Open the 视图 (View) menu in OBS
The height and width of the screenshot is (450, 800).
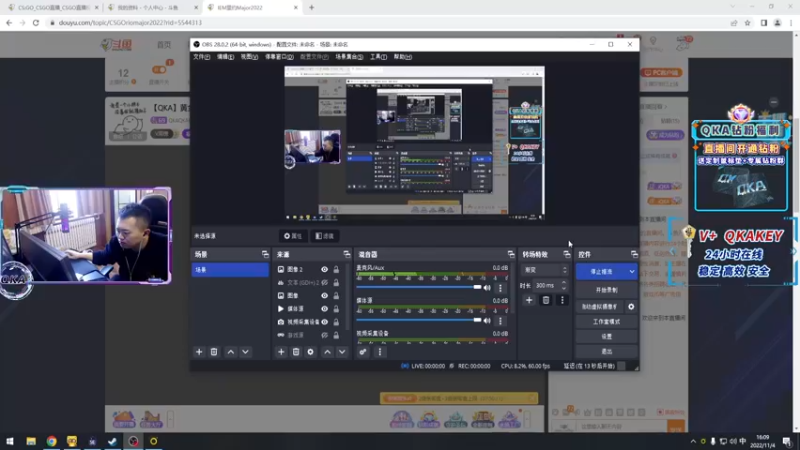[249, 57]
